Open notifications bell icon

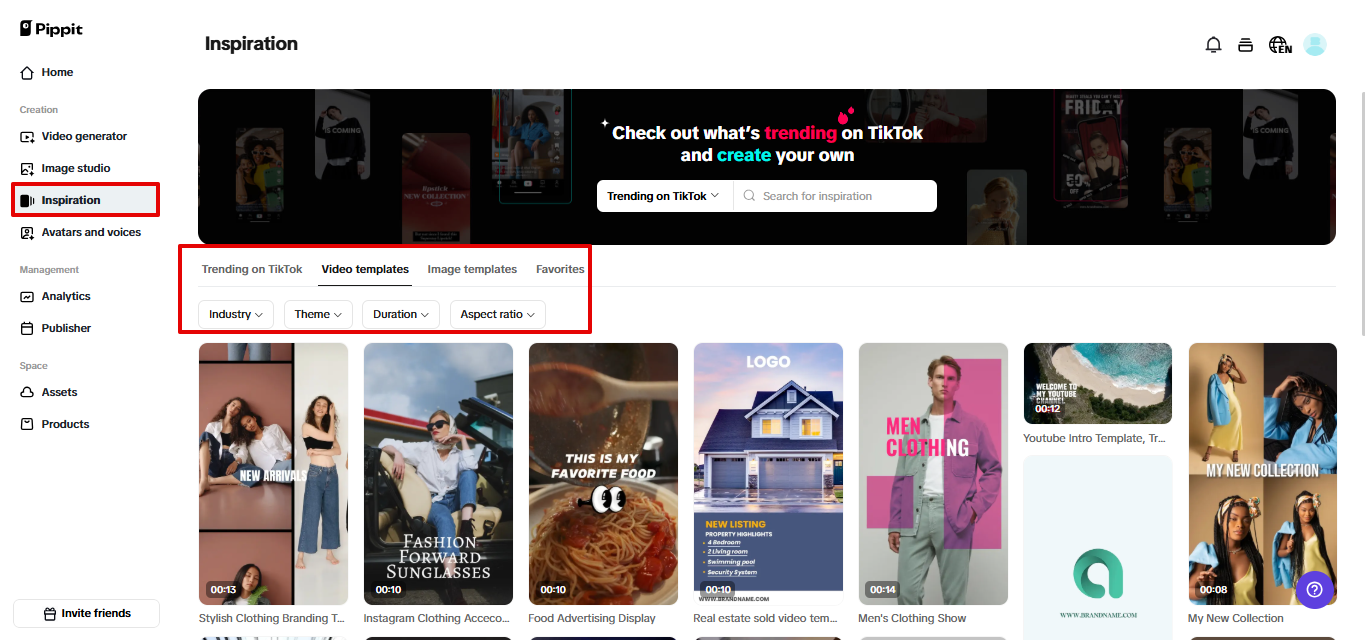pyautogui.click(x=1213, y=44)
